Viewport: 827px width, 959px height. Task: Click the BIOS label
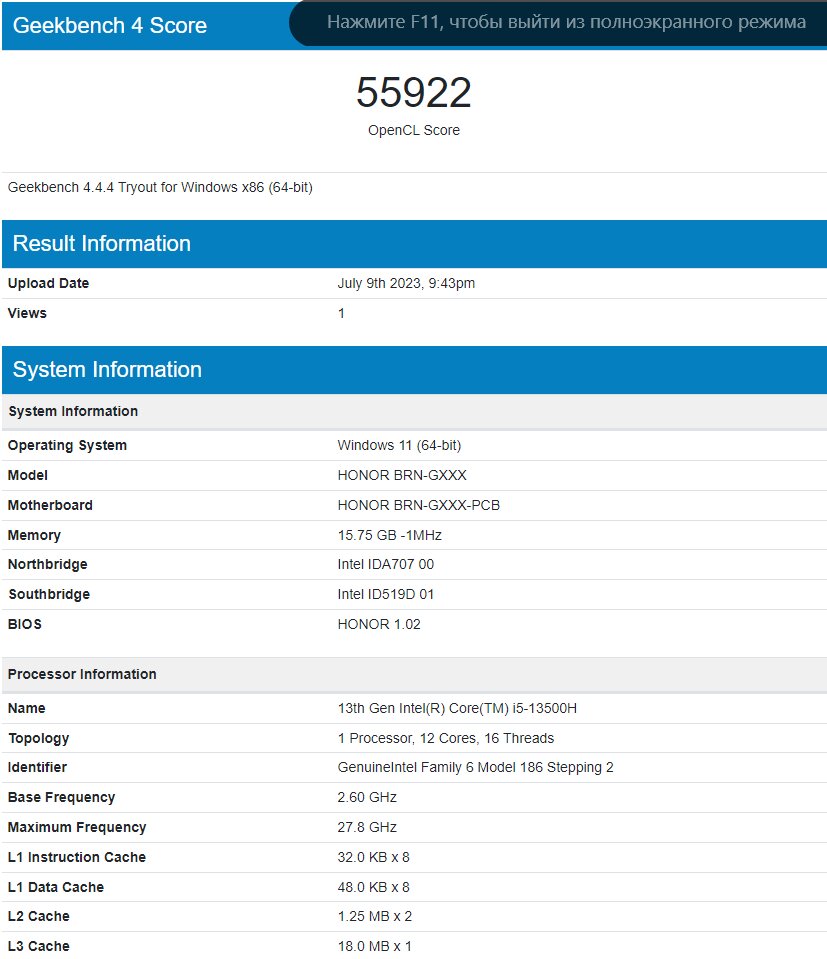click(x=25, y=624)
